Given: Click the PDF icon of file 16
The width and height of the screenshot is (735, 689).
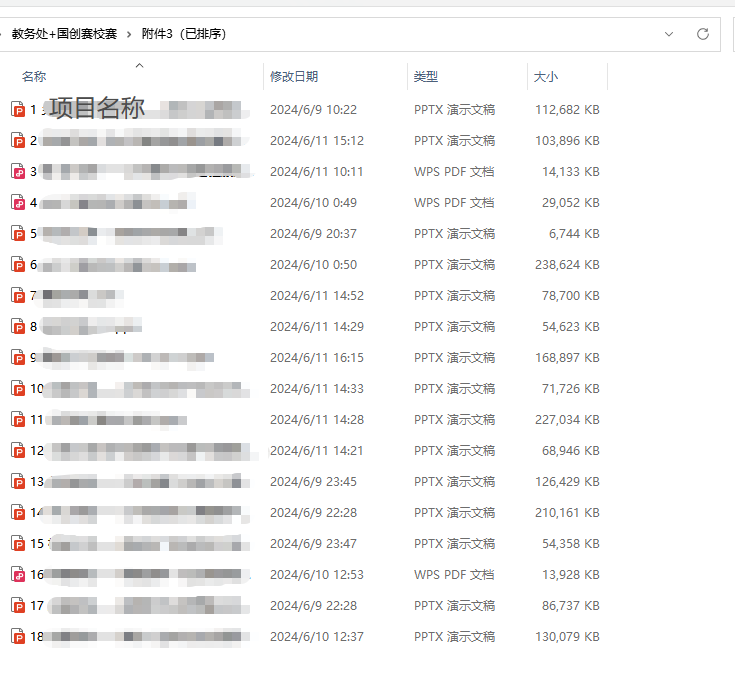Looking at the screenshot, I should 18,575.
